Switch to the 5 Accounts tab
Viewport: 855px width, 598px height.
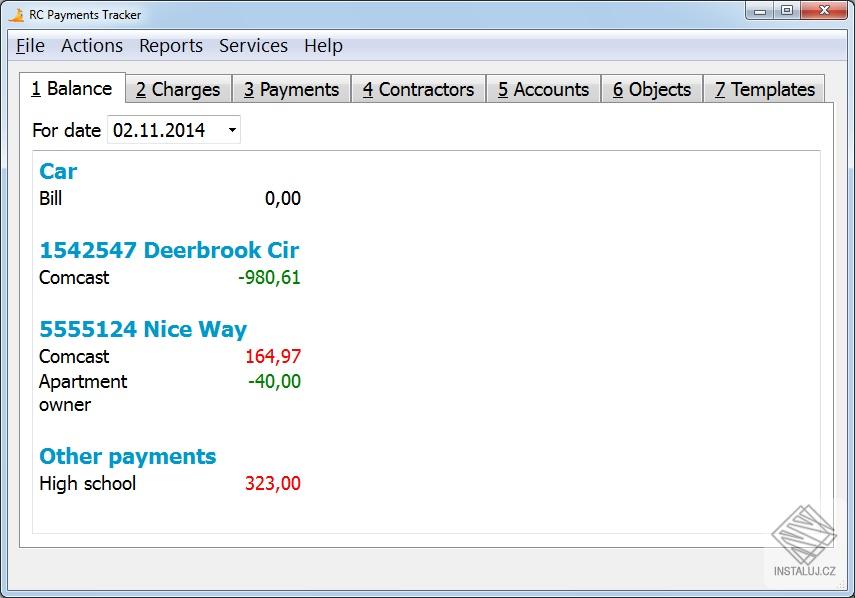(543, 89)
